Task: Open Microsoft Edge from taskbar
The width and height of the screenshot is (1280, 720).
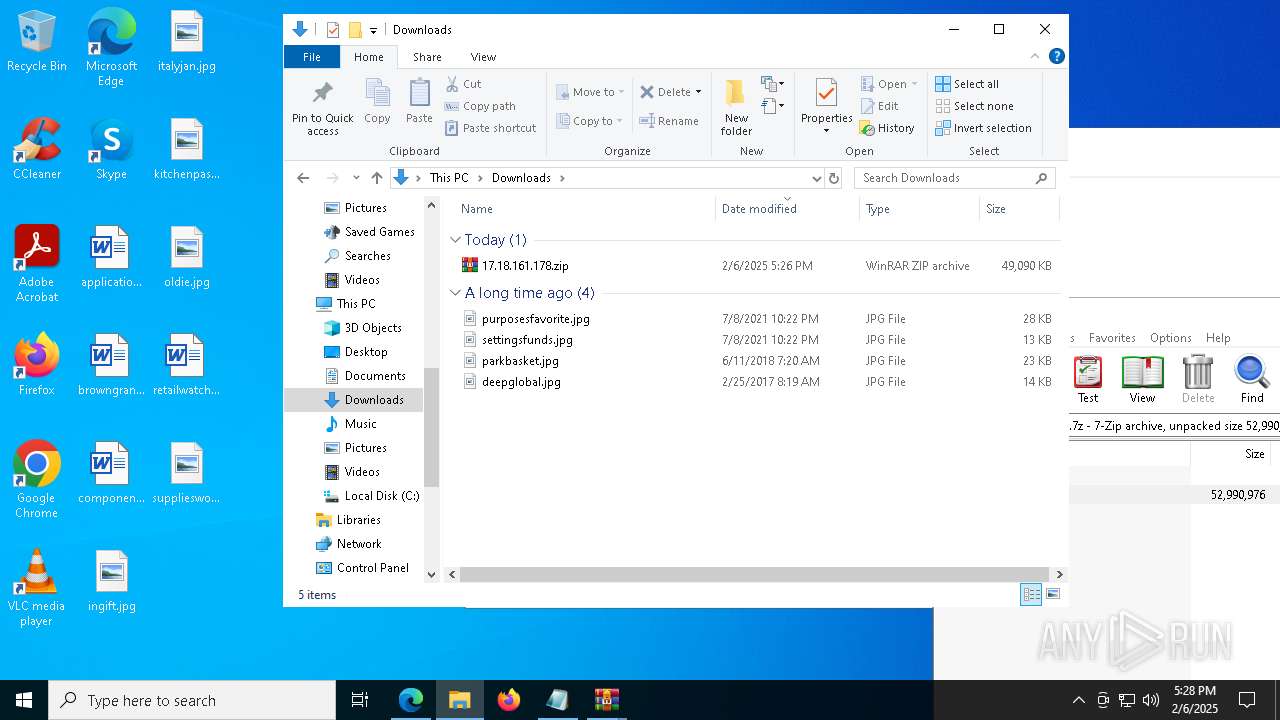Action: click(411, 700)
